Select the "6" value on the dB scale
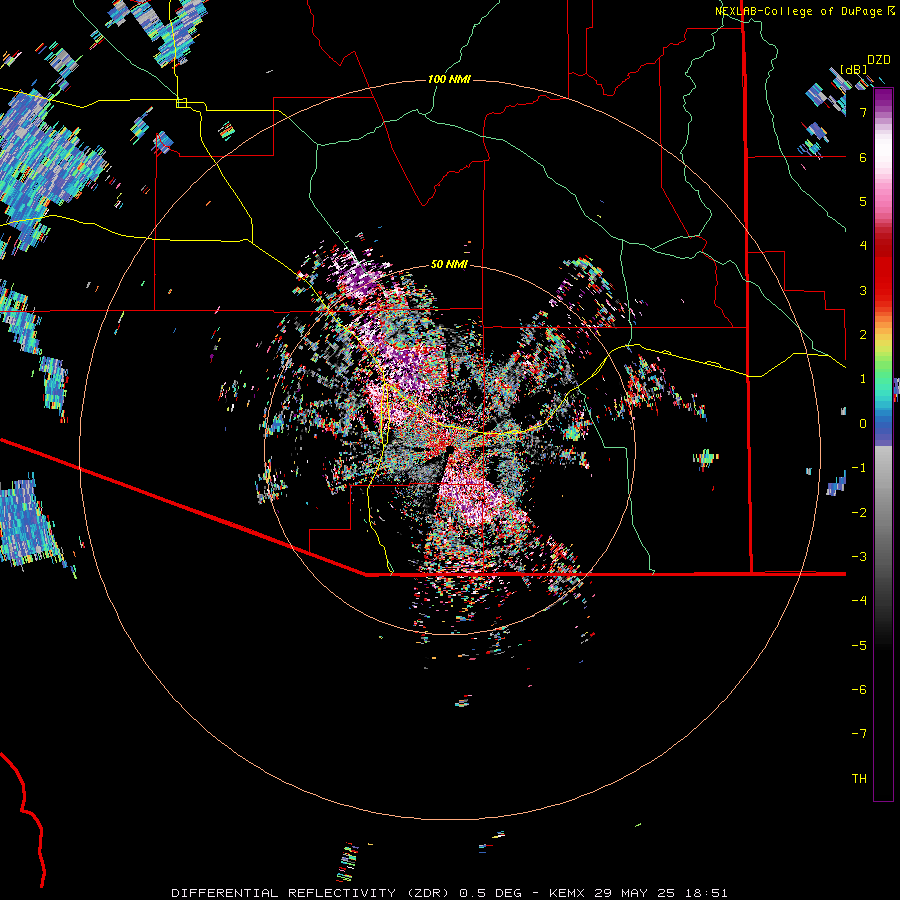 [x=863, y=157]
